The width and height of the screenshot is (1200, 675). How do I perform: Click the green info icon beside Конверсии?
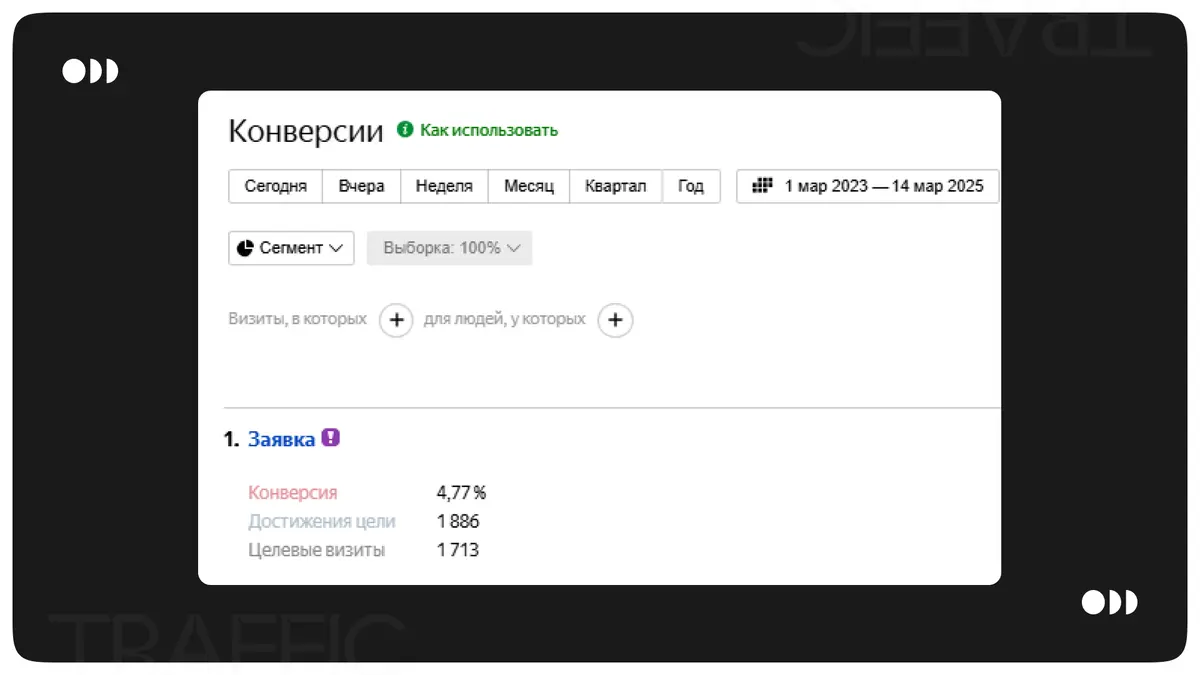pyautogui.click(x=405, y=130)
